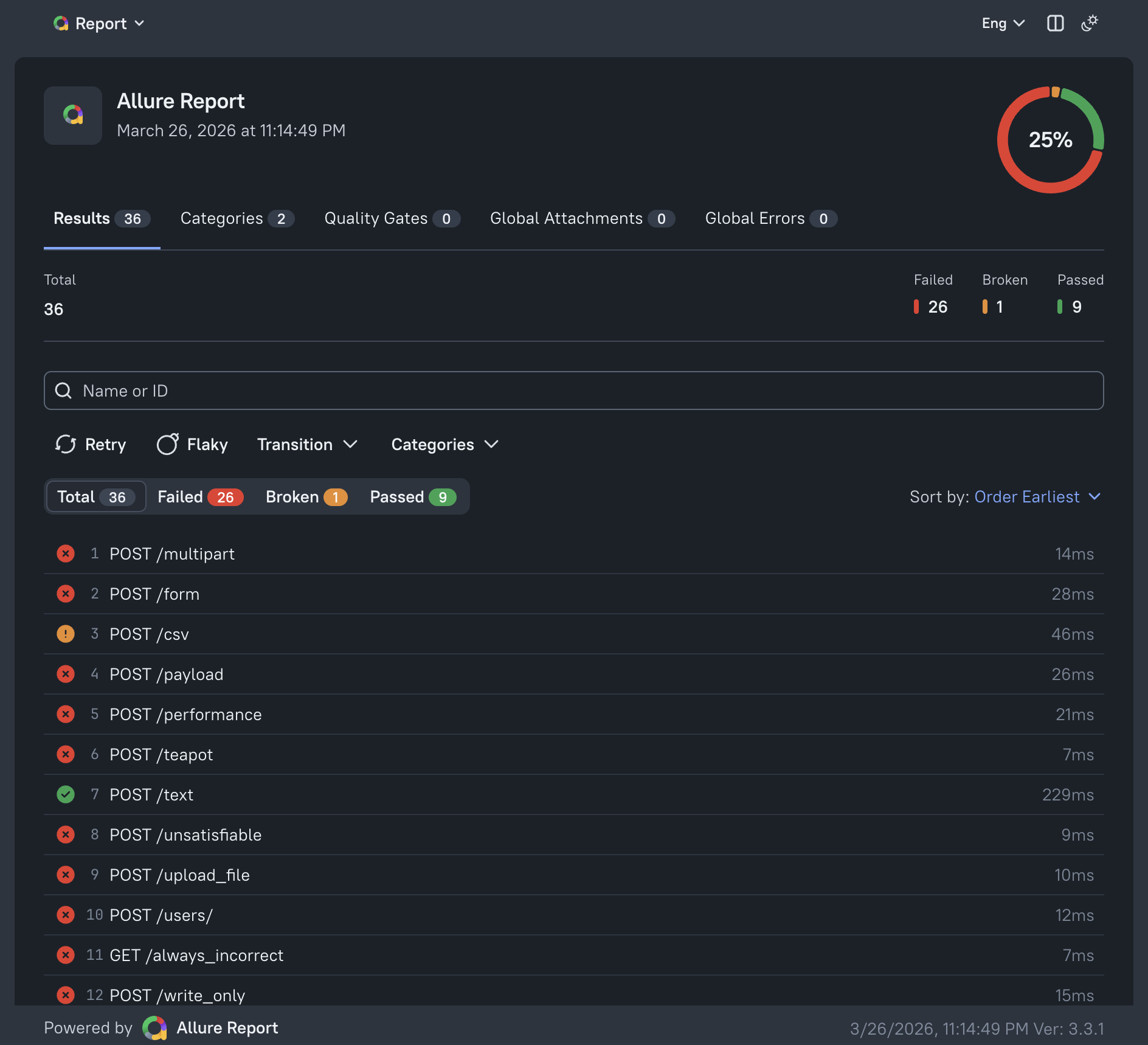Open the Global Attachments tab
The width and height of the screenshot is (1148, 1045).
[x=583, y=218]
